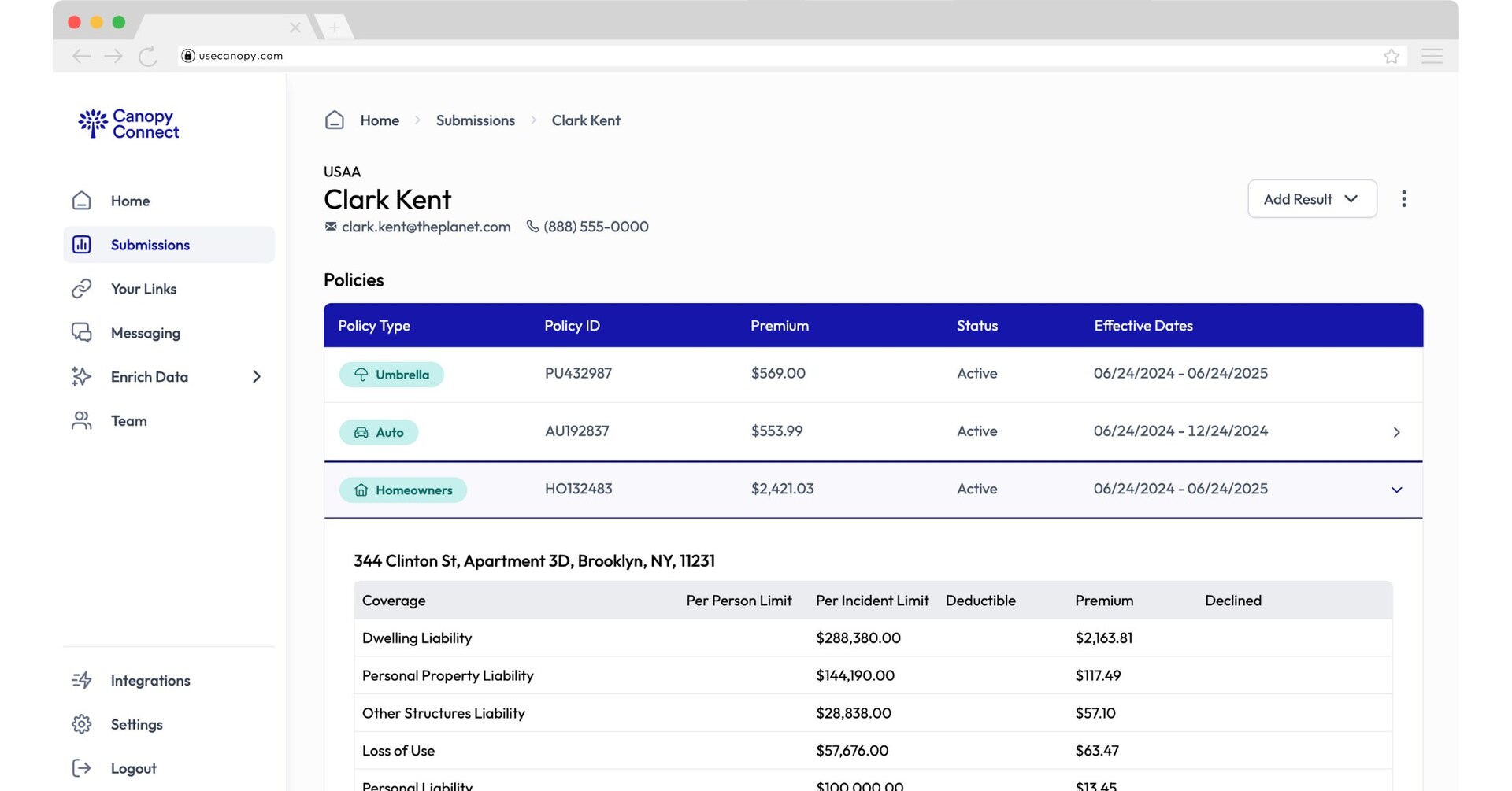Click the Enrich Data sparkle icon
The height and width of the screenshot is (791, 1512).
82,377
